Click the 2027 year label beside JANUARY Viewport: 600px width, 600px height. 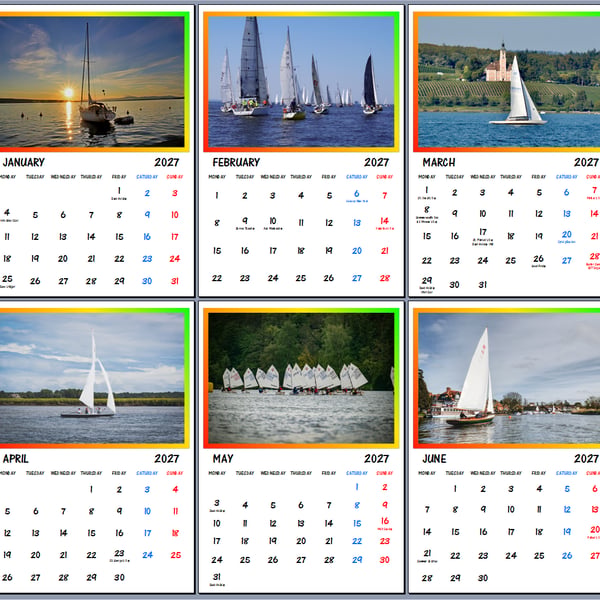pos(167,162)
